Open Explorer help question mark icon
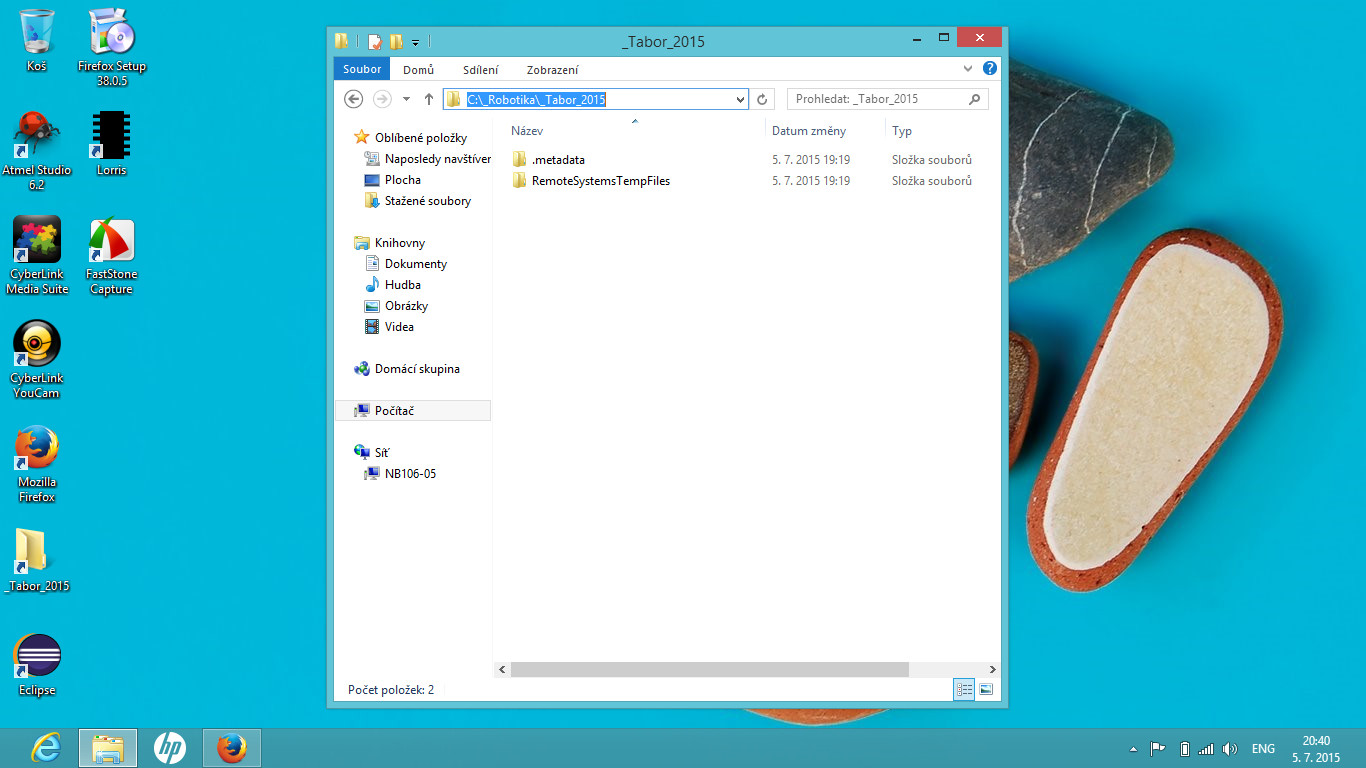Viewport: 1366px width, 768px height. 990,69
